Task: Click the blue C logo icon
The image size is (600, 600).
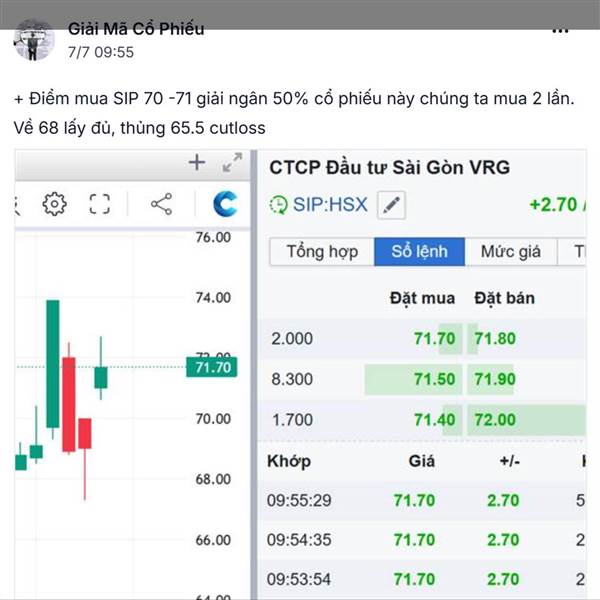Action: click(x=225, y=204)
